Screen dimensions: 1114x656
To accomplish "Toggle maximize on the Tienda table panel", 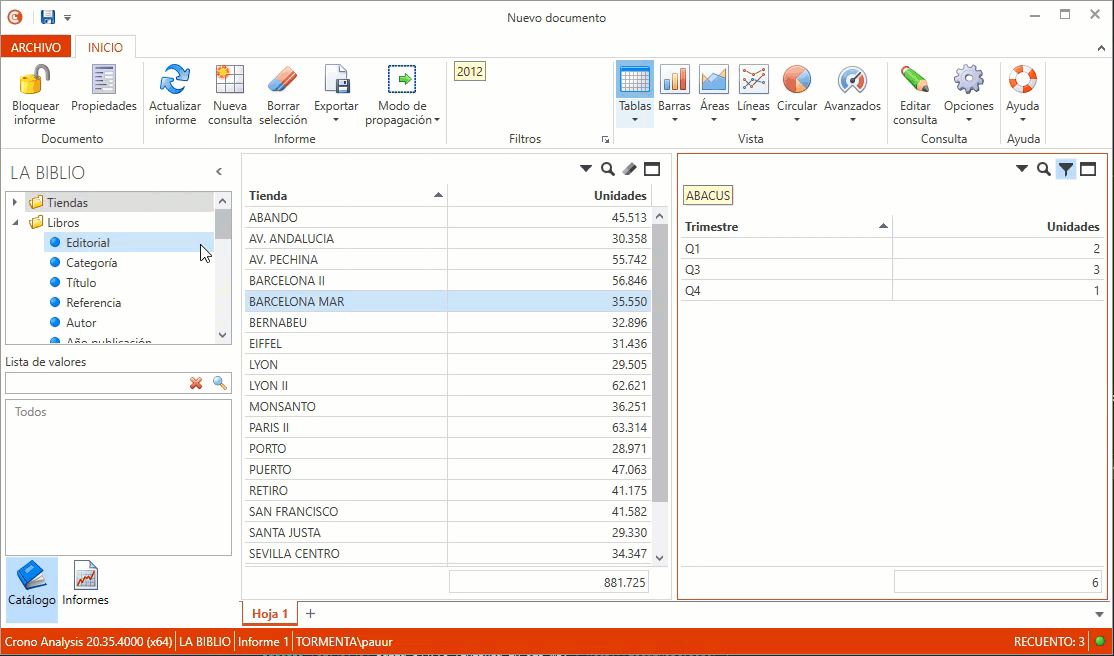I will click(652, 170).
